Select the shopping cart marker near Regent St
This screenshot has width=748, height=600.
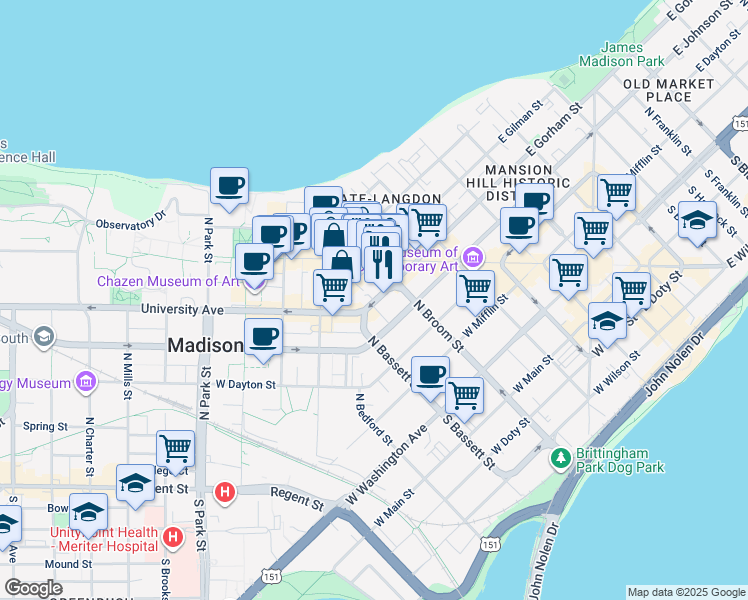176,448
